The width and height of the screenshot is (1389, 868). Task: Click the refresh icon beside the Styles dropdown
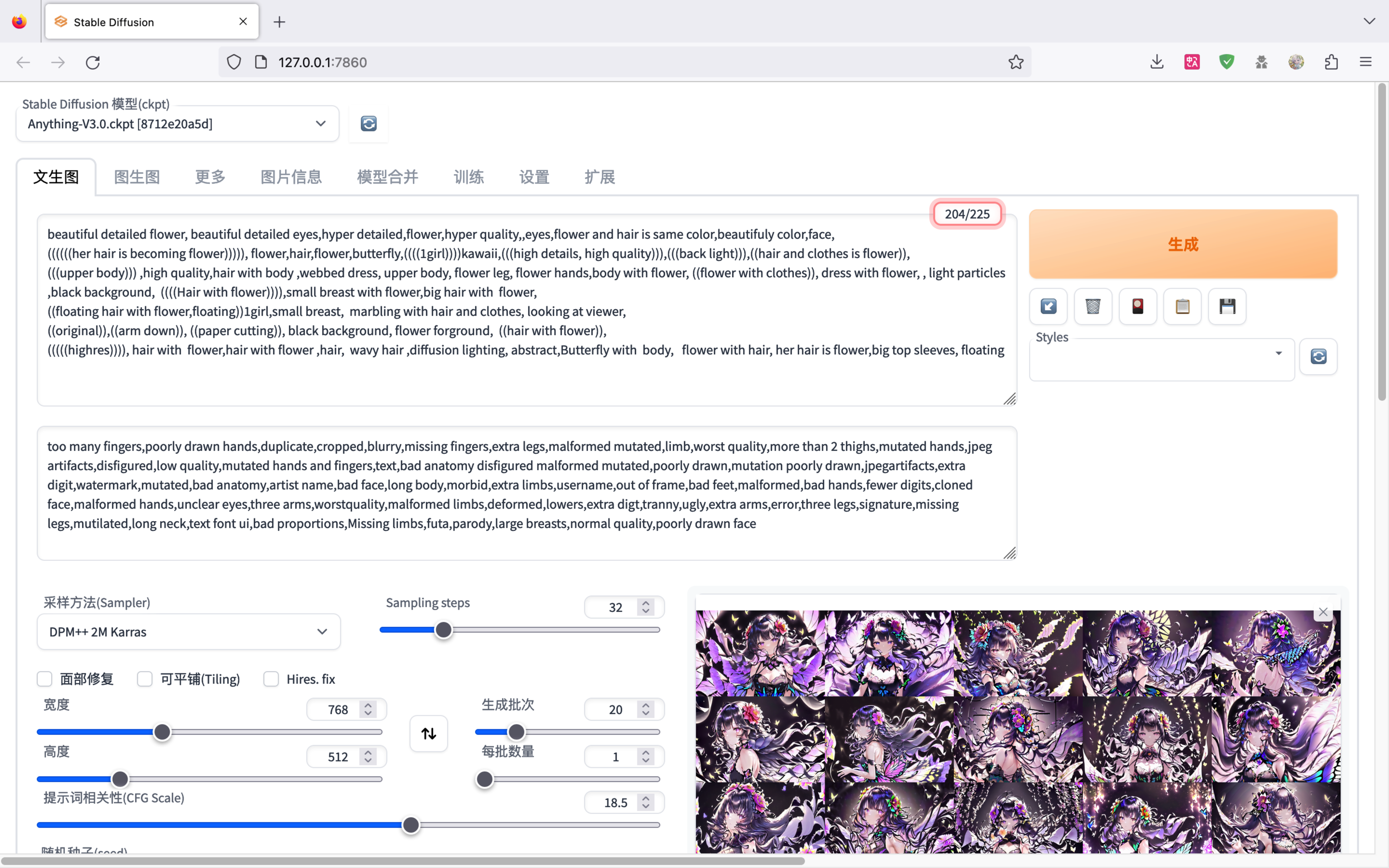tap(1319, 356)
